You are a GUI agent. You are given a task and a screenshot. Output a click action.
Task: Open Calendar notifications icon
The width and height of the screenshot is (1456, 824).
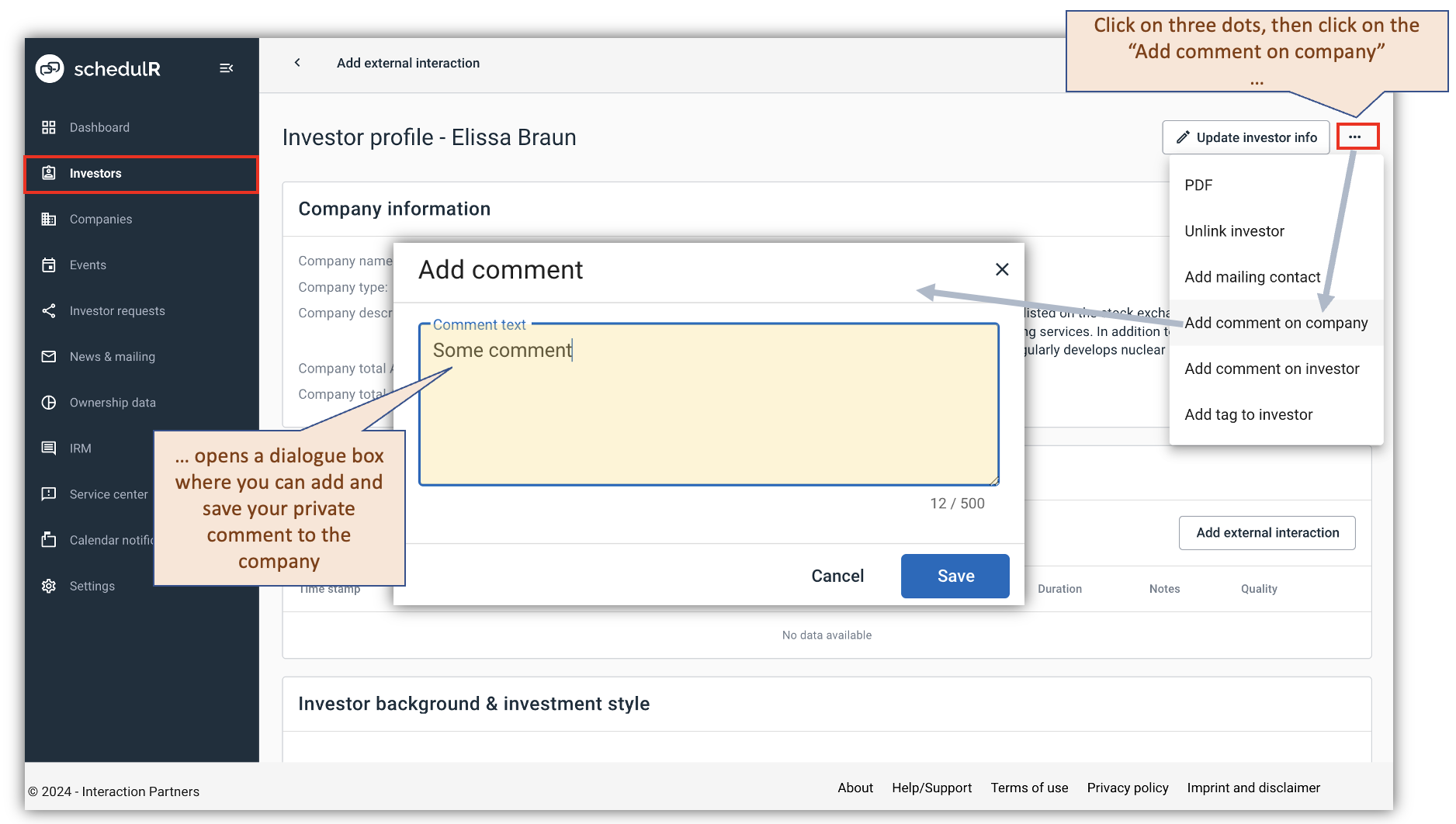[x=48, y=539]
